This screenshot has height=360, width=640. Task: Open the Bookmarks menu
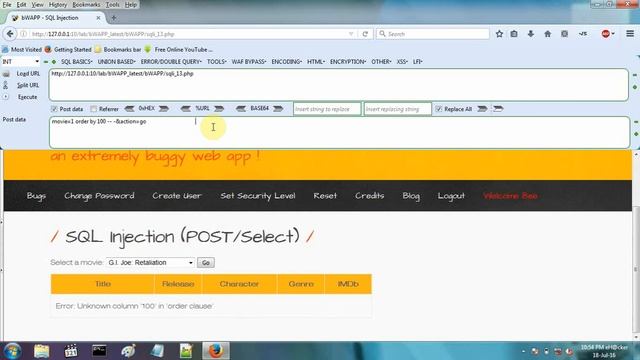click(86, 4)
